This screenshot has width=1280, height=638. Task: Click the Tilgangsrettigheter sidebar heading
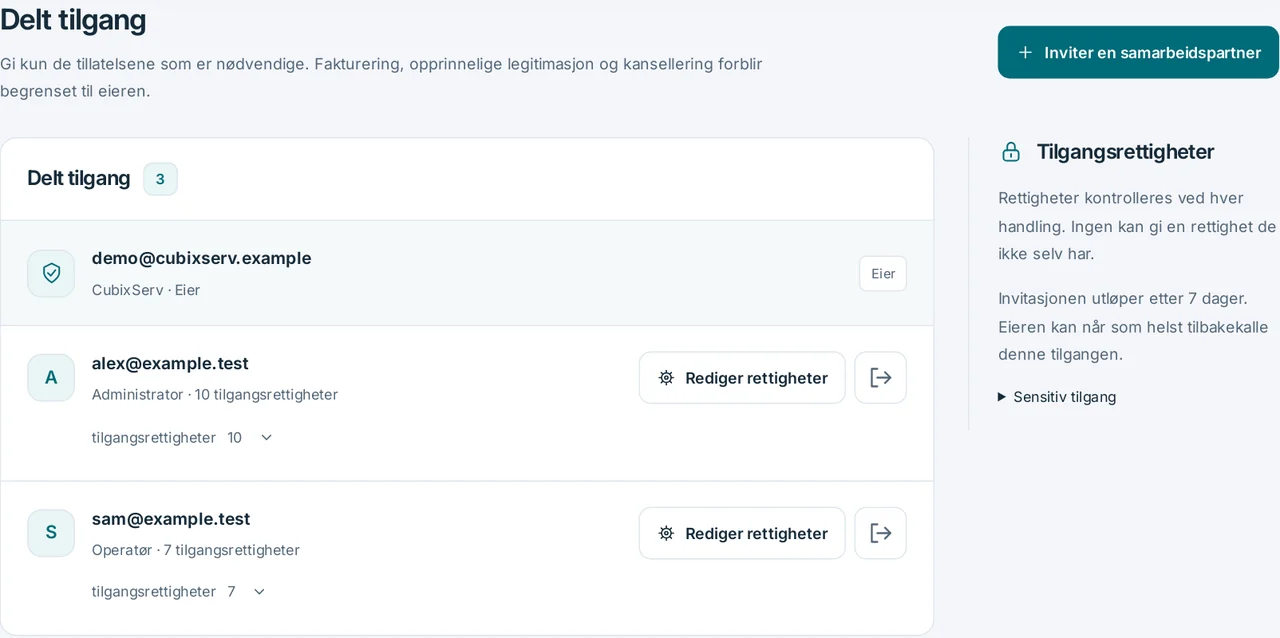click(1125, 152)
